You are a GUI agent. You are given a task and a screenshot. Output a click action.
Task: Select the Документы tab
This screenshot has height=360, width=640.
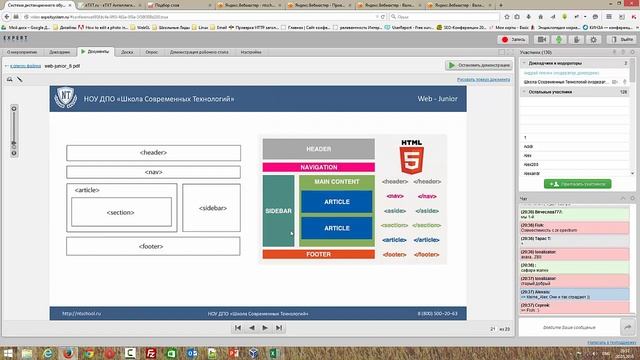pos(95,52)
